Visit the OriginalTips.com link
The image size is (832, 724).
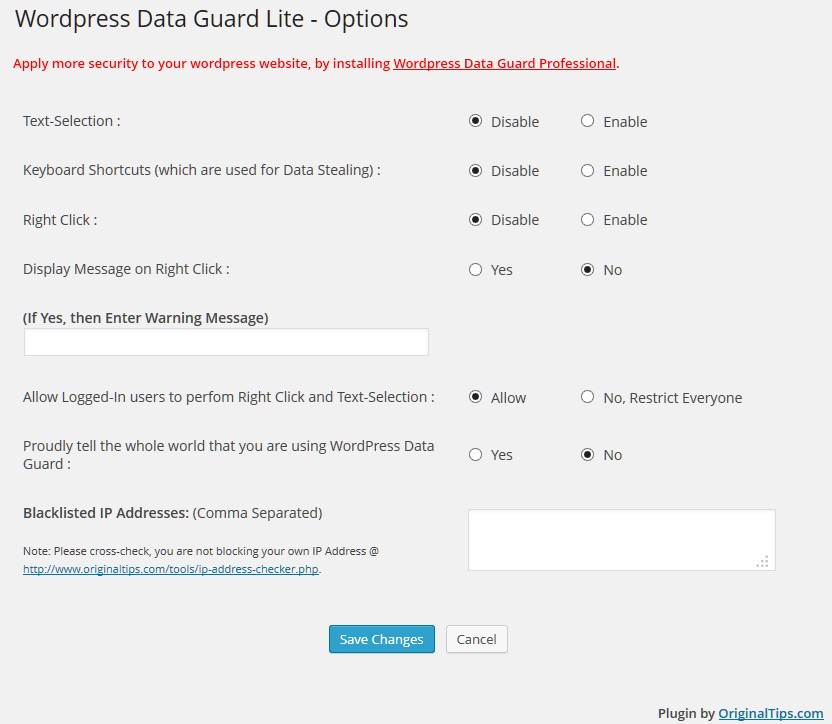[770, 713]
